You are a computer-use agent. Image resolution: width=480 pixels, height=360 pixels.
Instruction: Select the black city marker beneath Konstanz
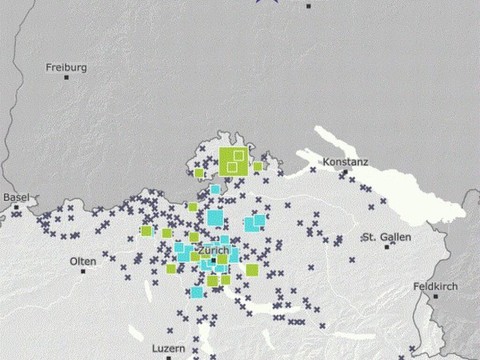pyautogui.click(x=346, y=172)
